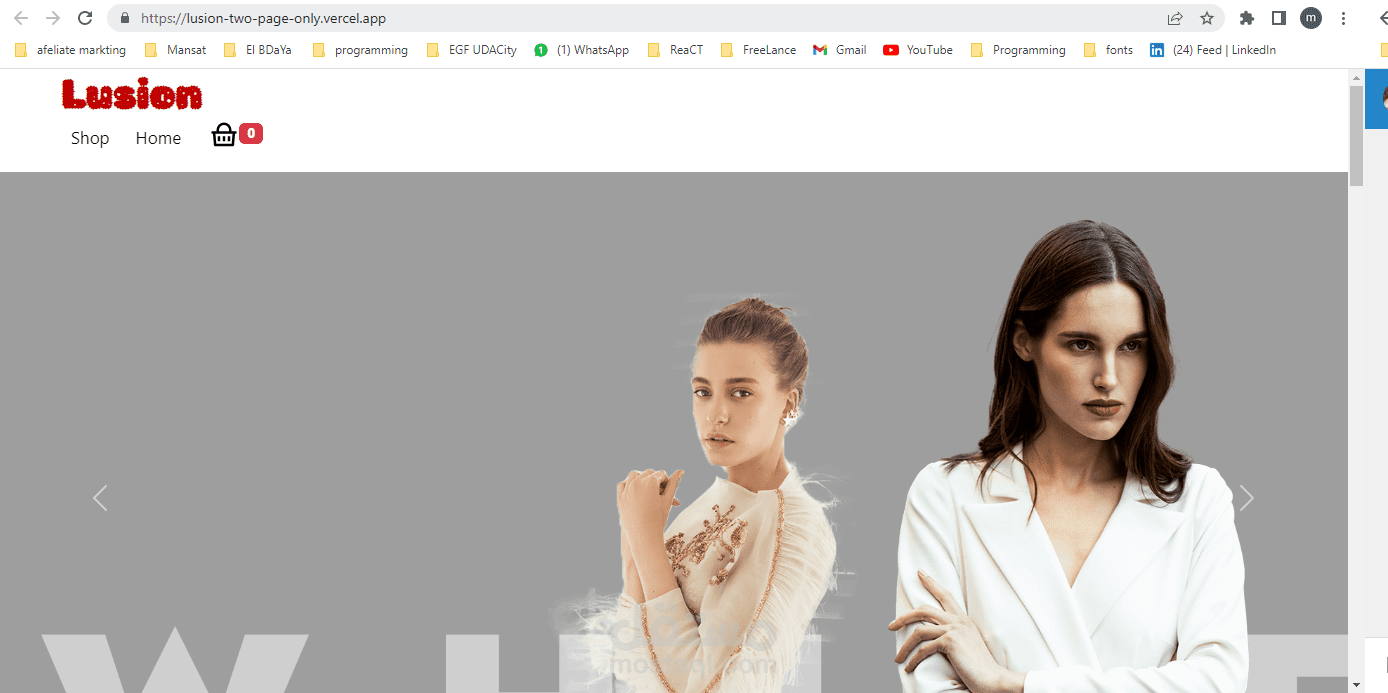Click the LinkedIn bookmark blue icon

(x=1157, y=50)
